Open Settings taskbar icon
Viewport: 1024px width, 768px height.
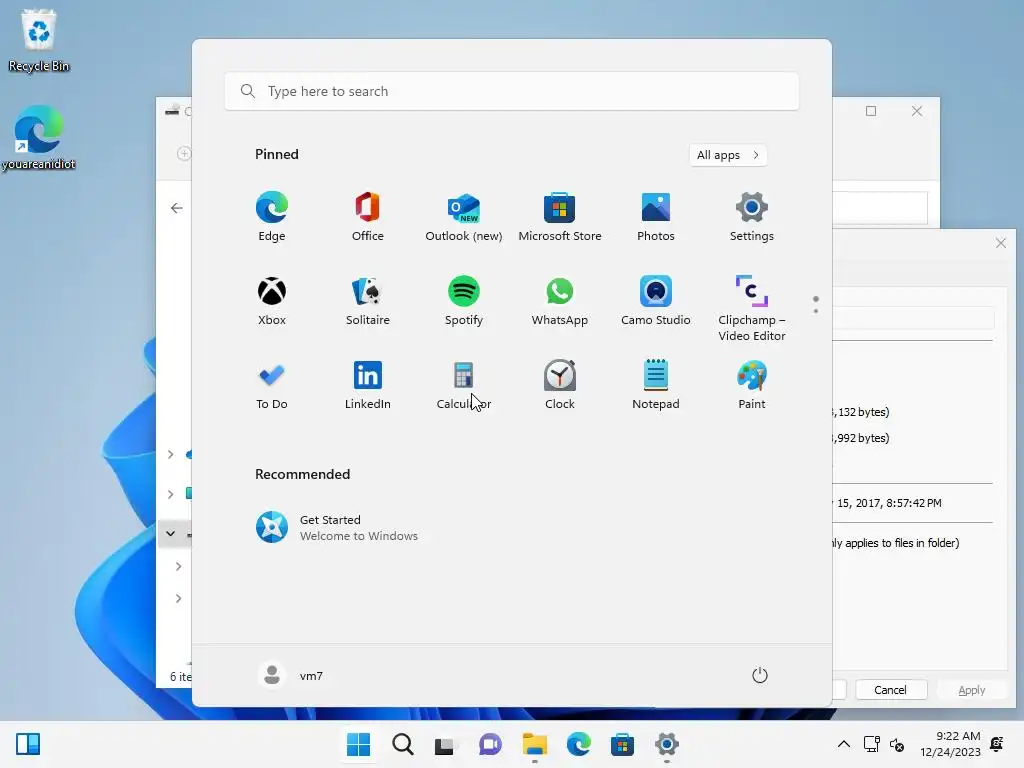[667, 744]
